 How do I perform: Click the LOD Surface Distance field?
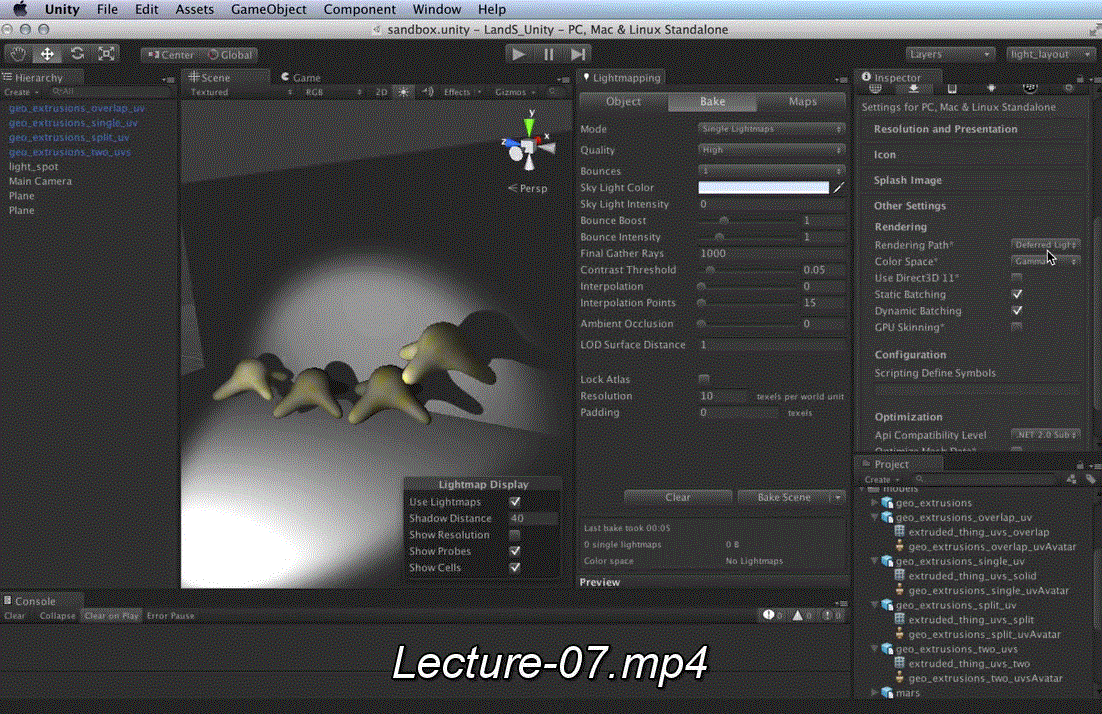[x=771, y=345]
